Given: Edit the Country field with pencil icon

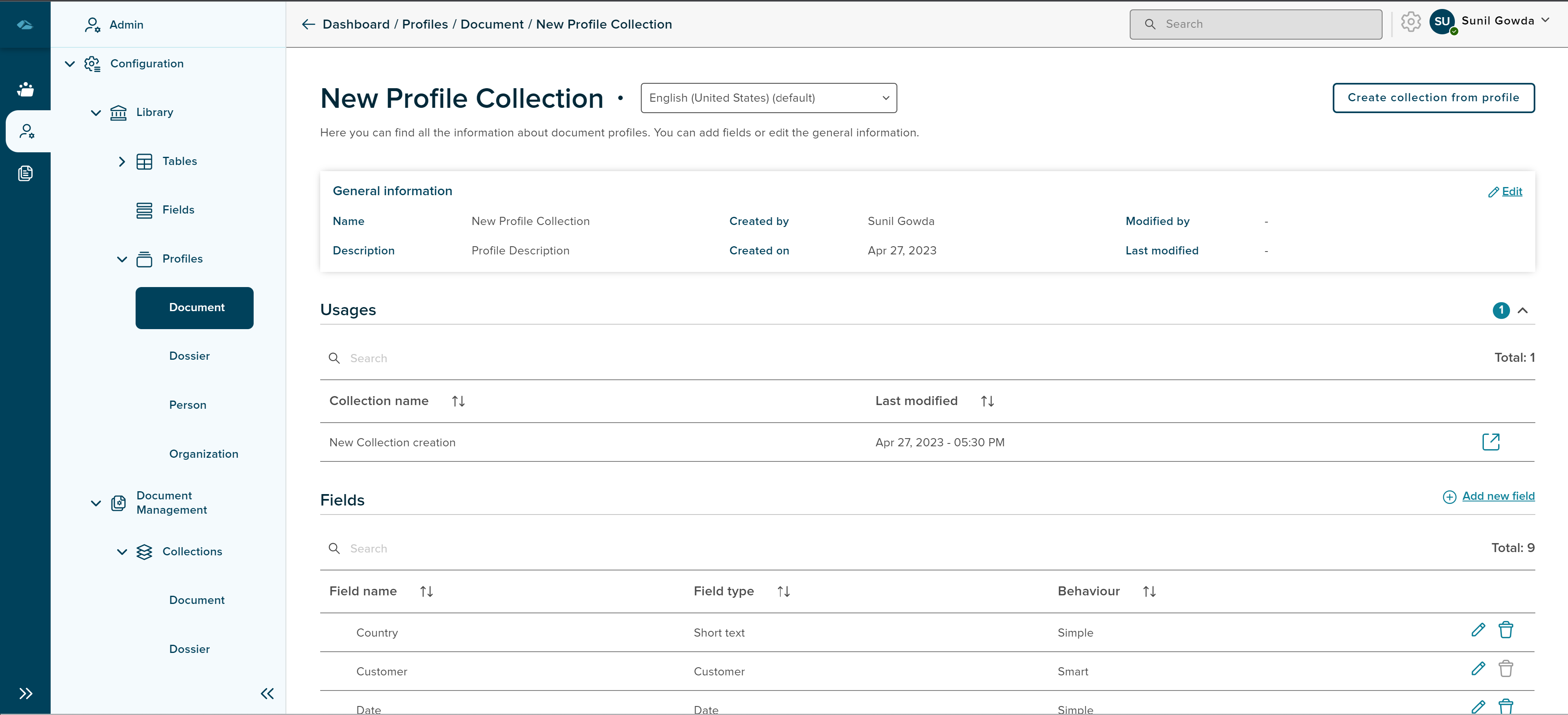Looking at the screenshot, I should [x=1478, y=630].
